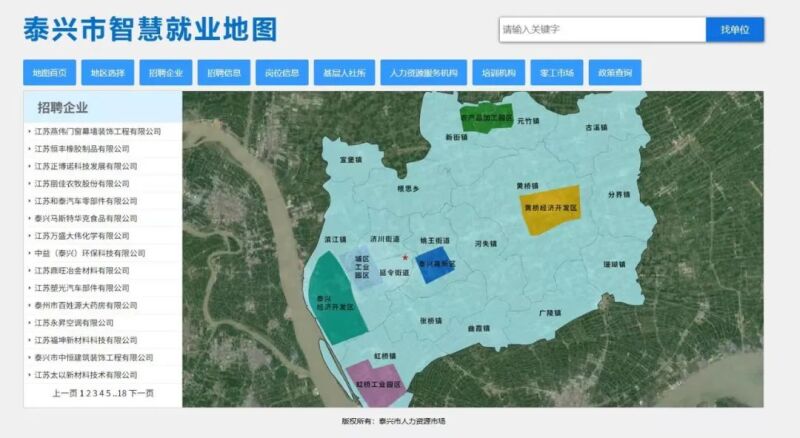This screenshot has height=438, width=800.
Task: Click the green 泰兴经济开发区 map region
Action: pyautogui.click(x=331, y=300)
